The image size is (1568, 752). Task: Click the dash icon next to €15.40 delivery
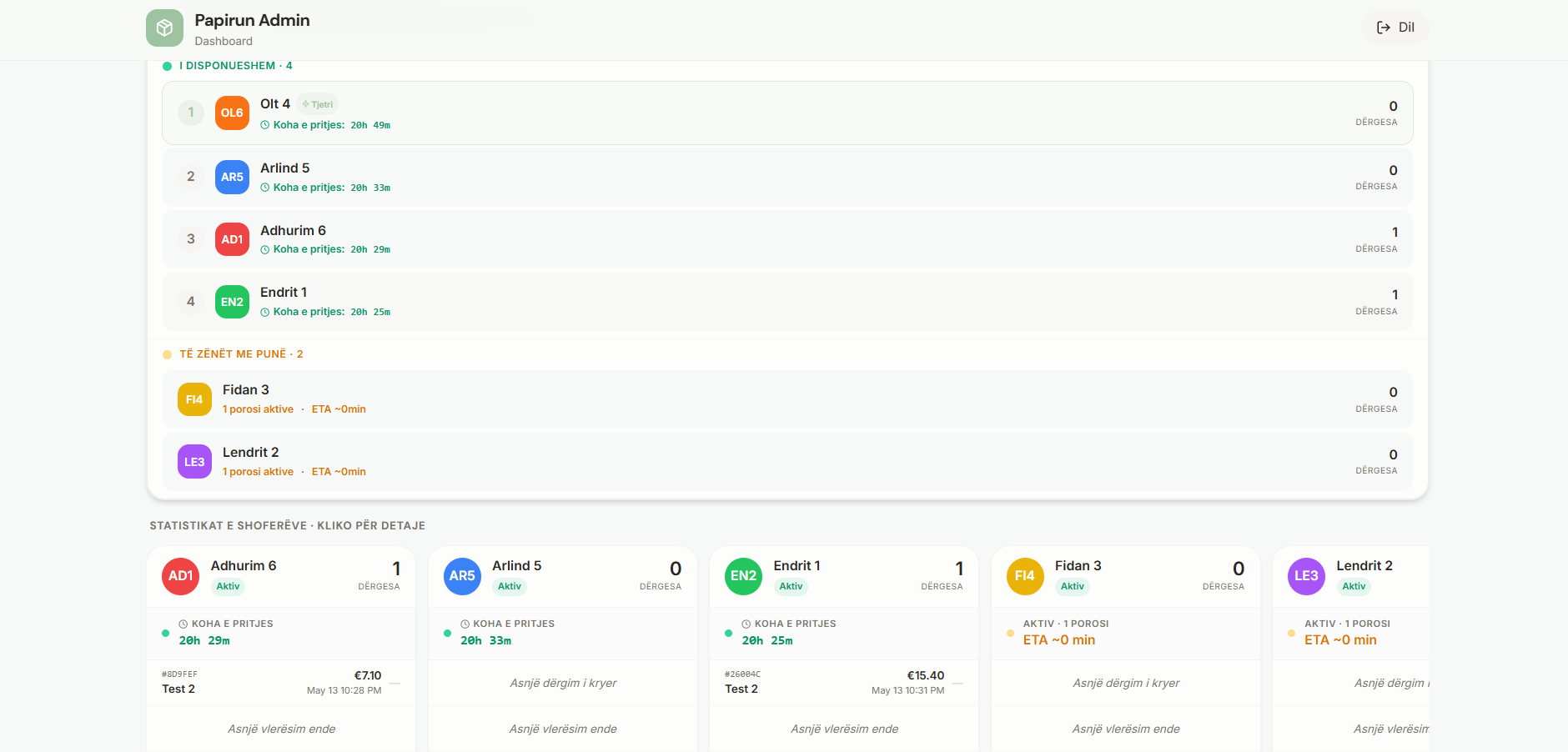coord(958,684)
